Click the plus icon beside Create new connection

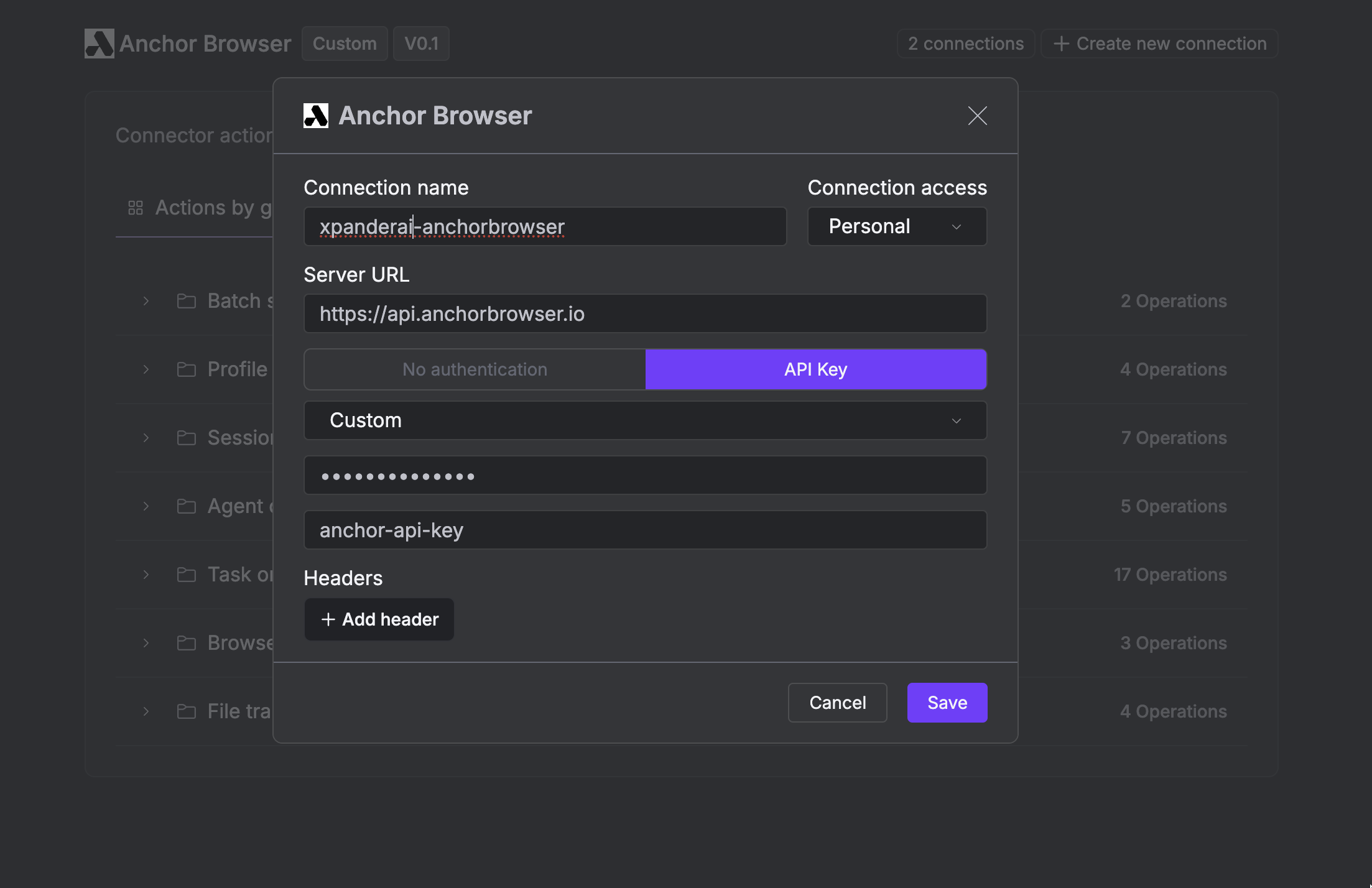(1062, 44)
